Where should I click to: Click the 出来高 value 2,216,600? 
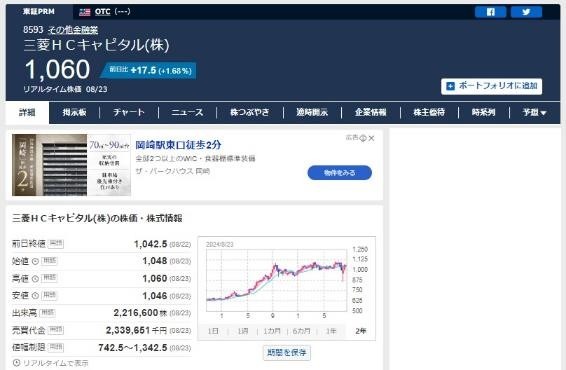coord(136,313)
